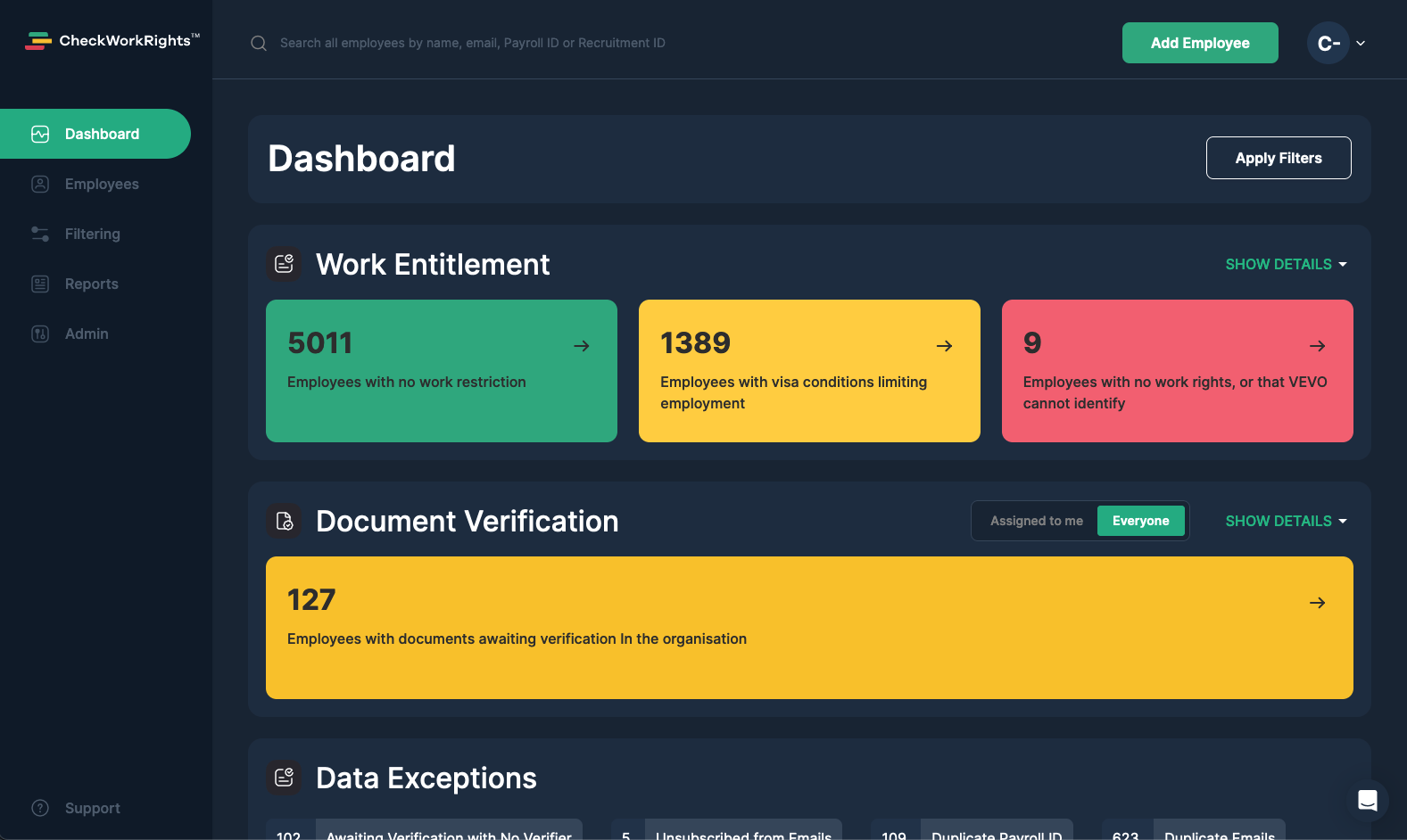Open the Filtering sidebar item
Viewport: 1407px width, 840px height.
click(x=92, y=234)
